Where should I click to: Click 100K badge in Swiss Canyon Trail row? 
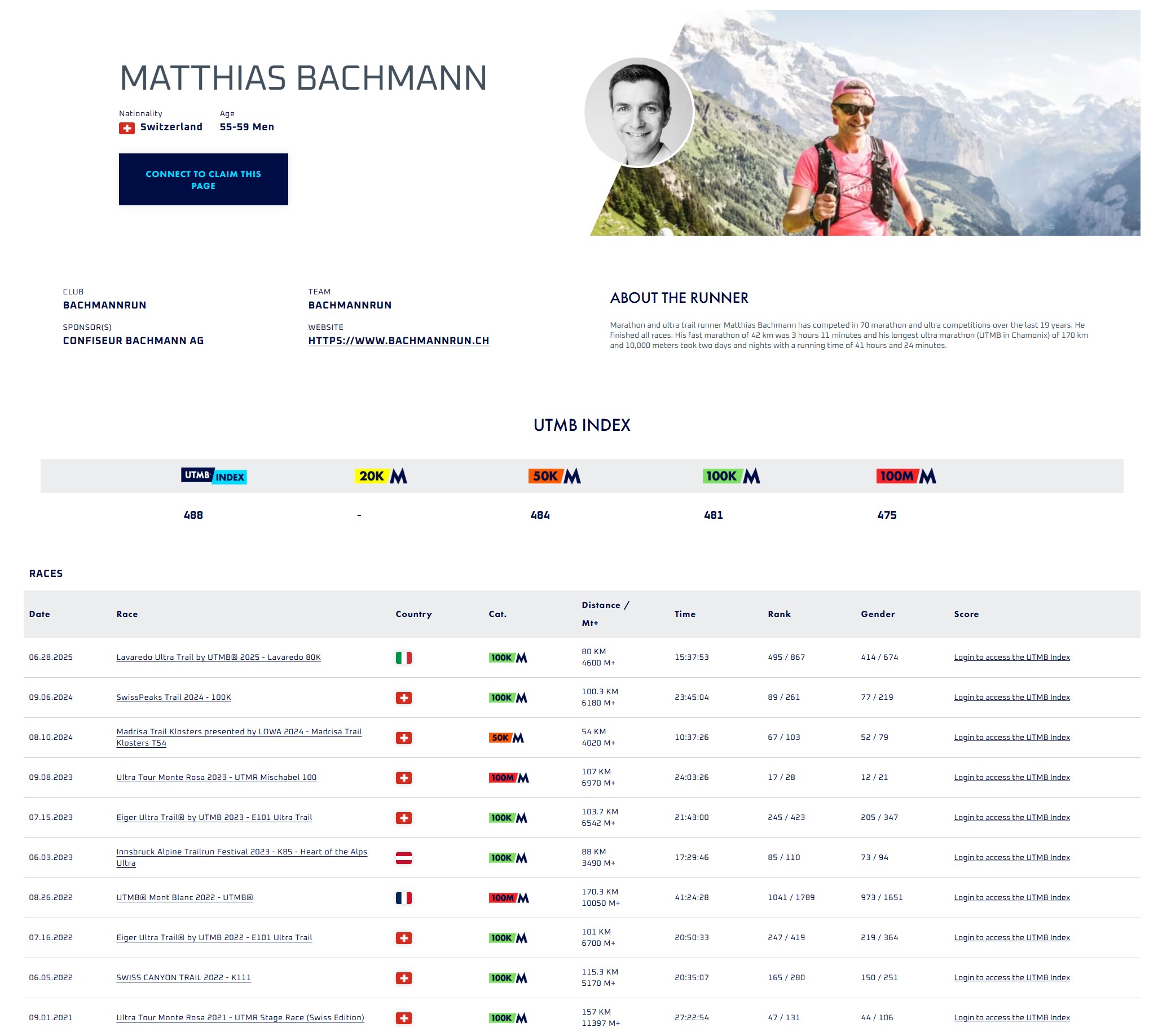point(508,978)
